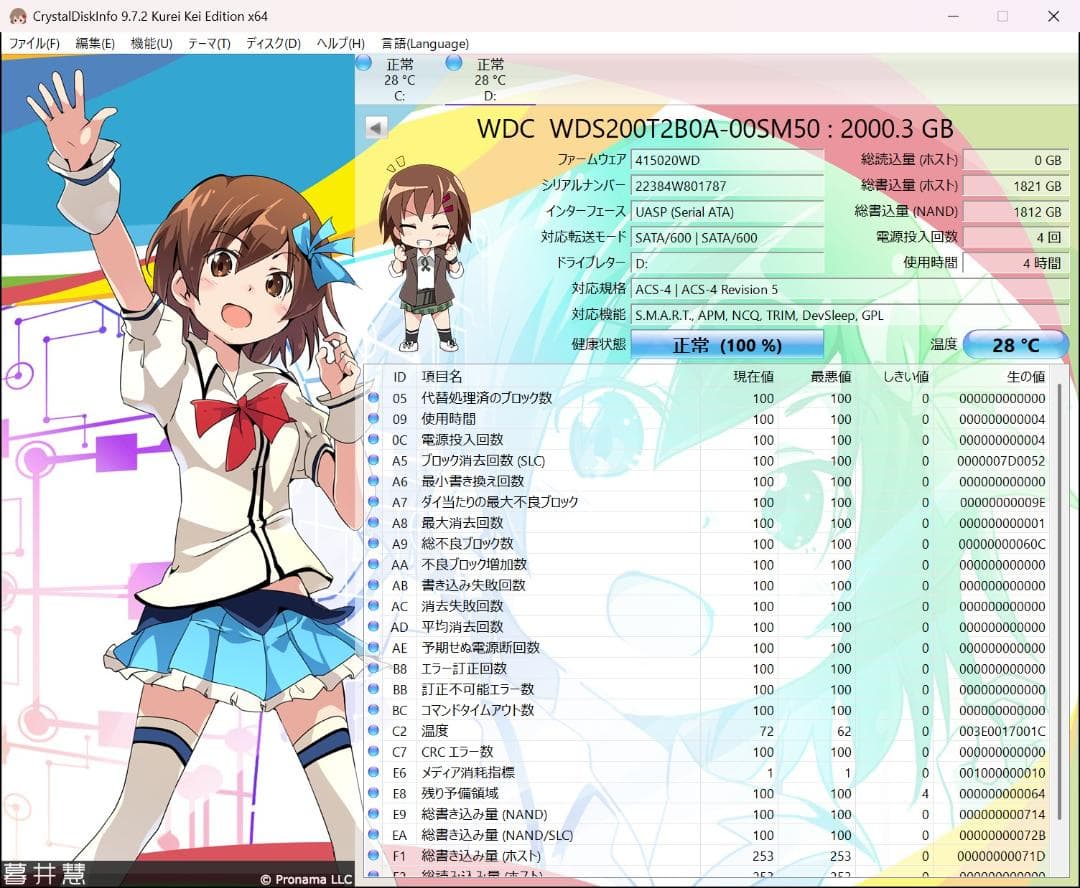This screenshot has height=888, width=1080.
Task: Click the 総書込量 (NAND) value 1812 GB
Action: 1015,211
